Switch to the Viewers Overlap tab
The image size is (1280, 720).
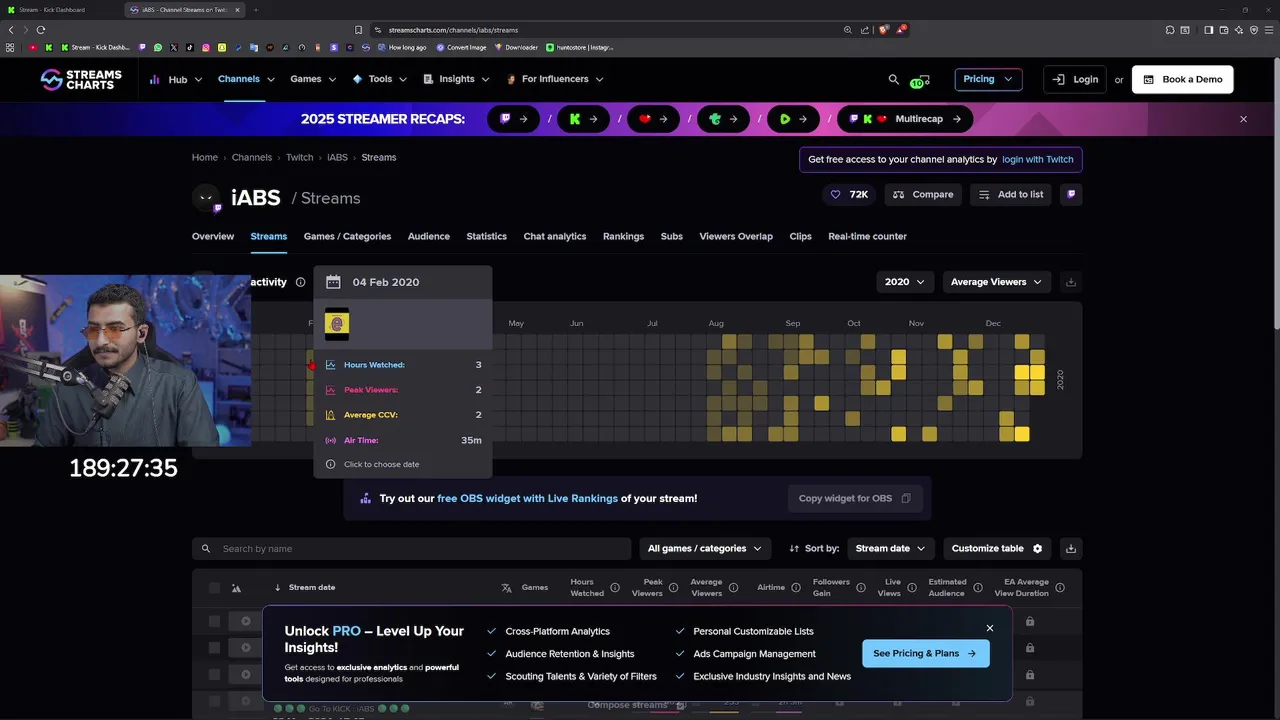coord(736,236)
